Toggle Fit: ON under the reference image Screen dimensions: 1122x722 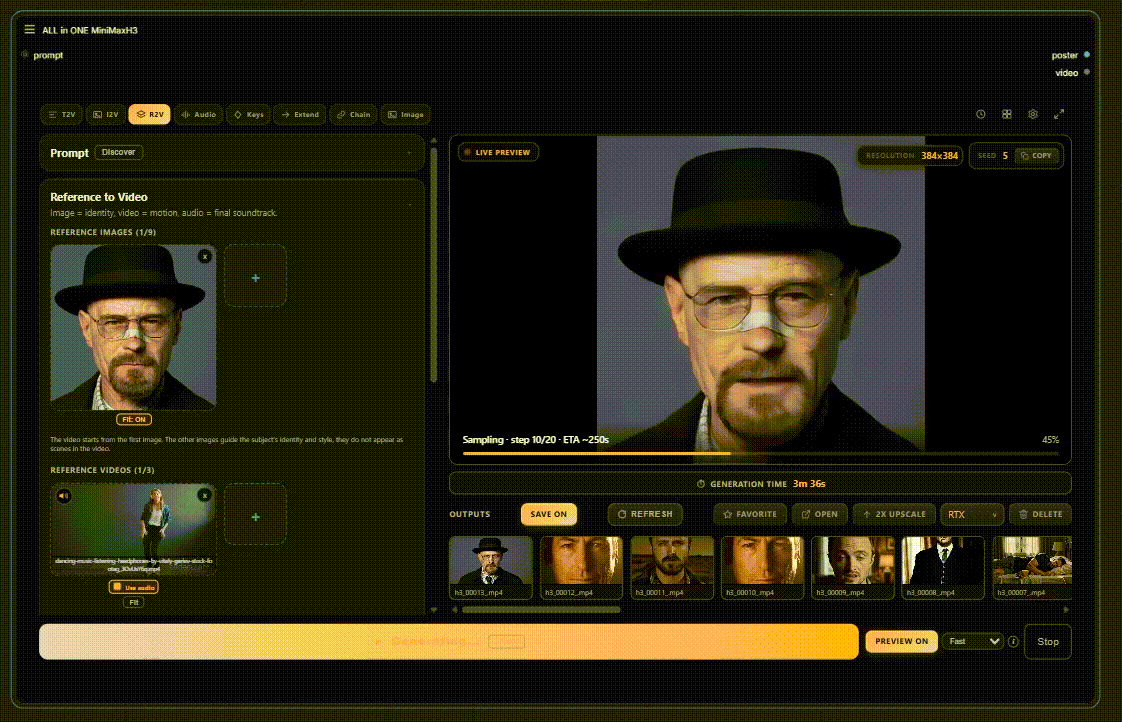point(134,420)
